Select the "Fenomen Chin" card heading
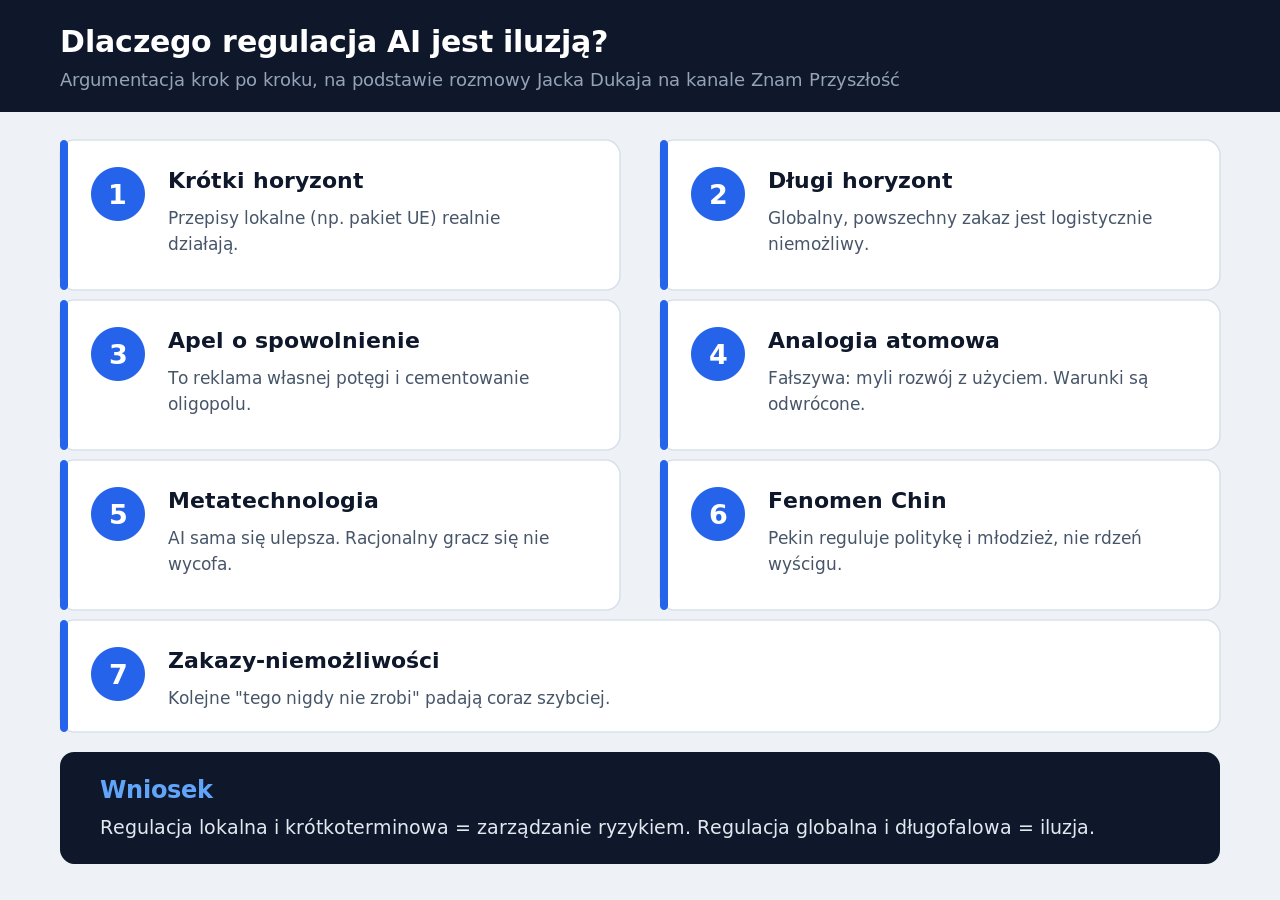1280x900 pixels. [857, 501]
